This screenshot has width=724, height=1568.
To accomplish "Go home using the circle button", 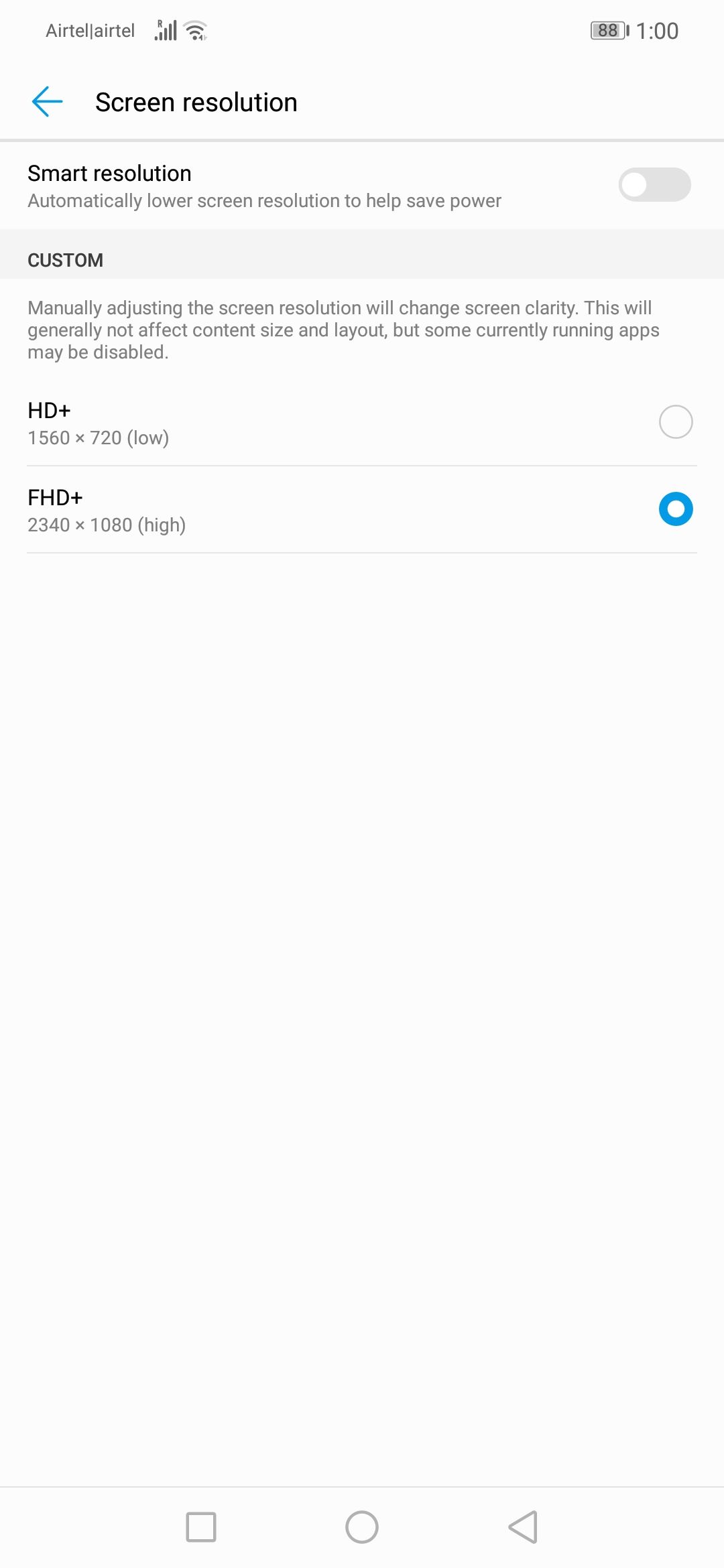I will tap(362, 1527).
